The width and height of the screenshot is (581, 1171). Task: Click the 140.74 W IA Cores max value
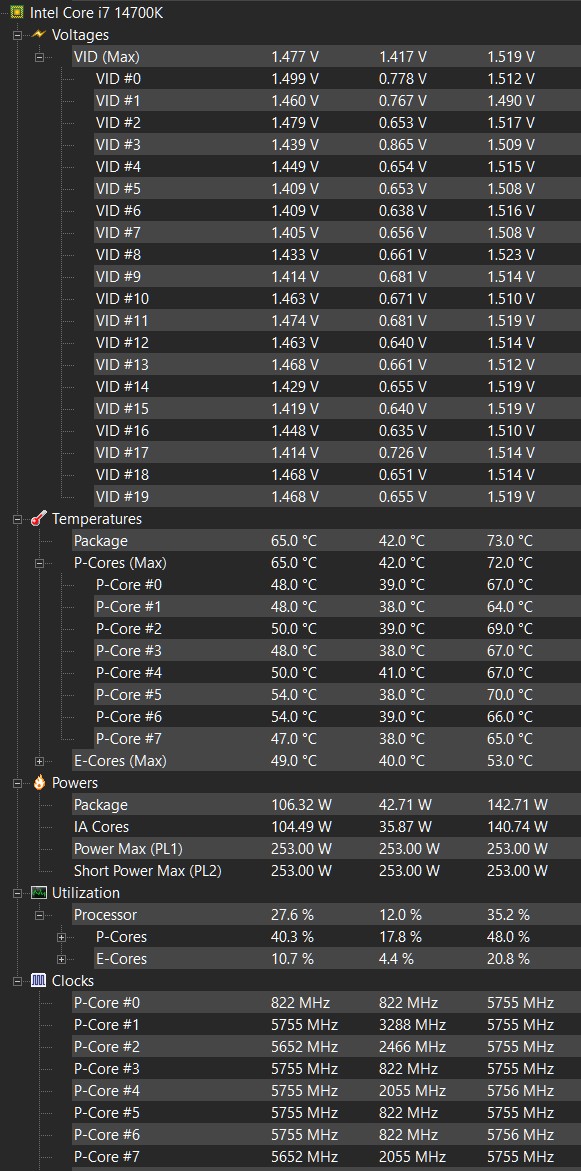(518, 827)
